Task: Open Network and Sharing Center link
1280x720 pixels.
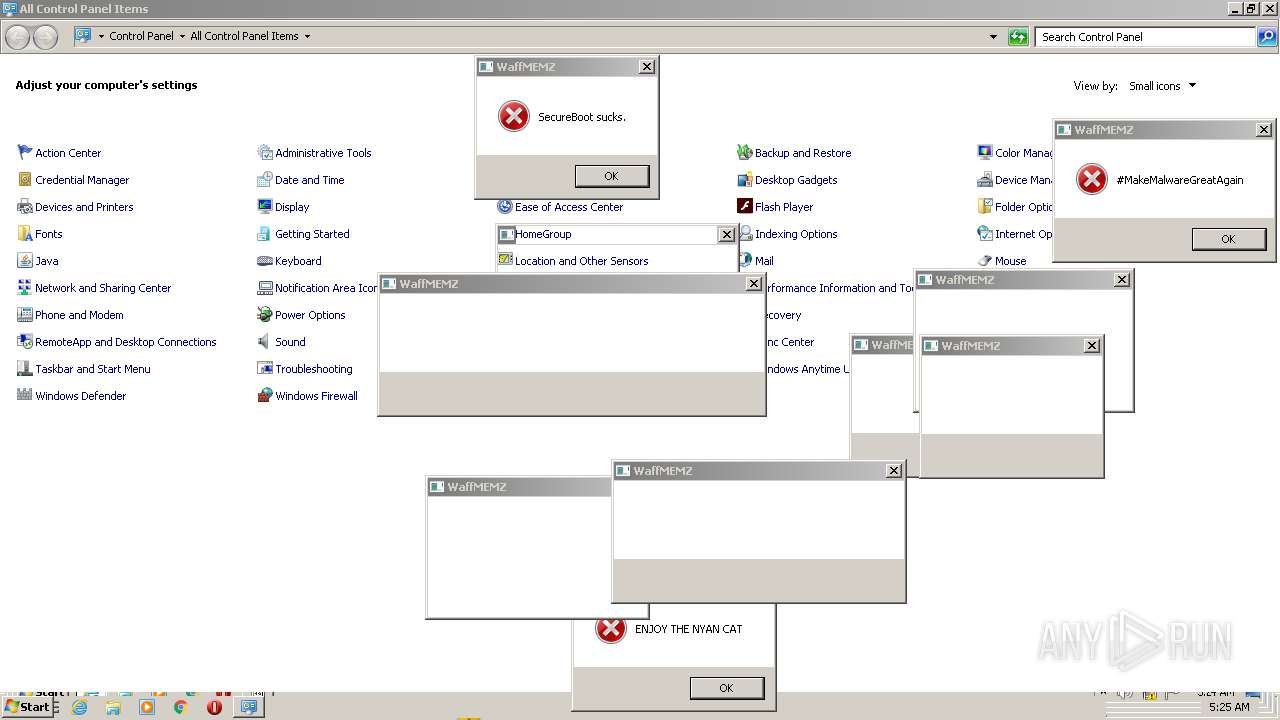Action: 103,288
